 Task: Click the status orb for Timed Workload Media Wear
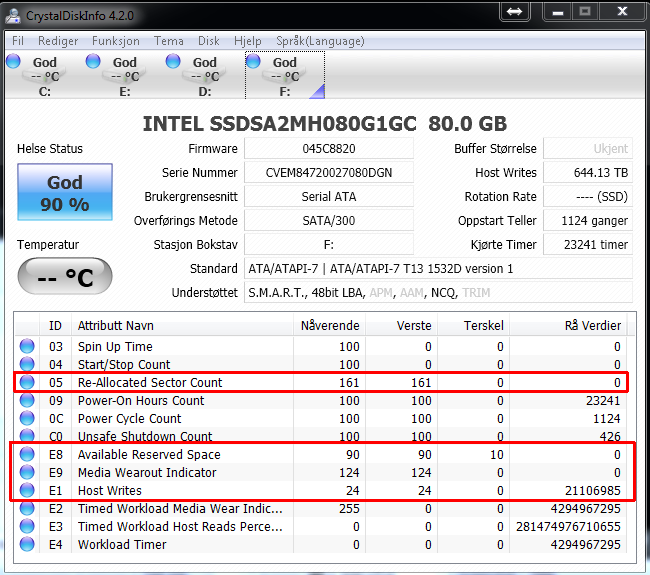click(x=27, y=508)
